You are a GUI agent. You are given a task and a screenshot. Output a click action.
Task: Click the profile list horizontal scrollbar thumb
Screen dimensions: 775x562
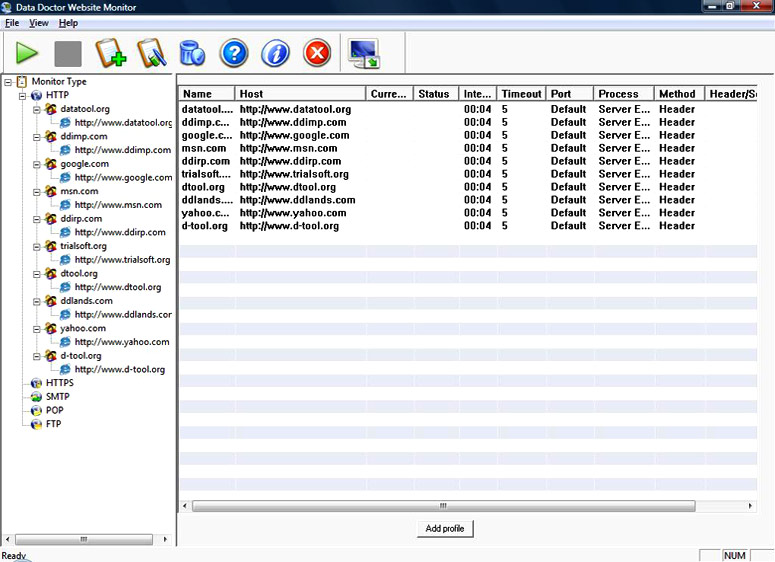[x=443, y=506]
